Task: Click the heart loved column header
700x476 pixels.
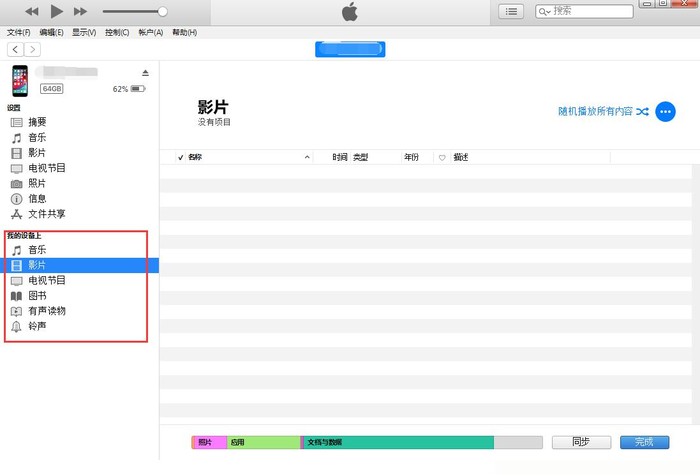Action: 442,158
